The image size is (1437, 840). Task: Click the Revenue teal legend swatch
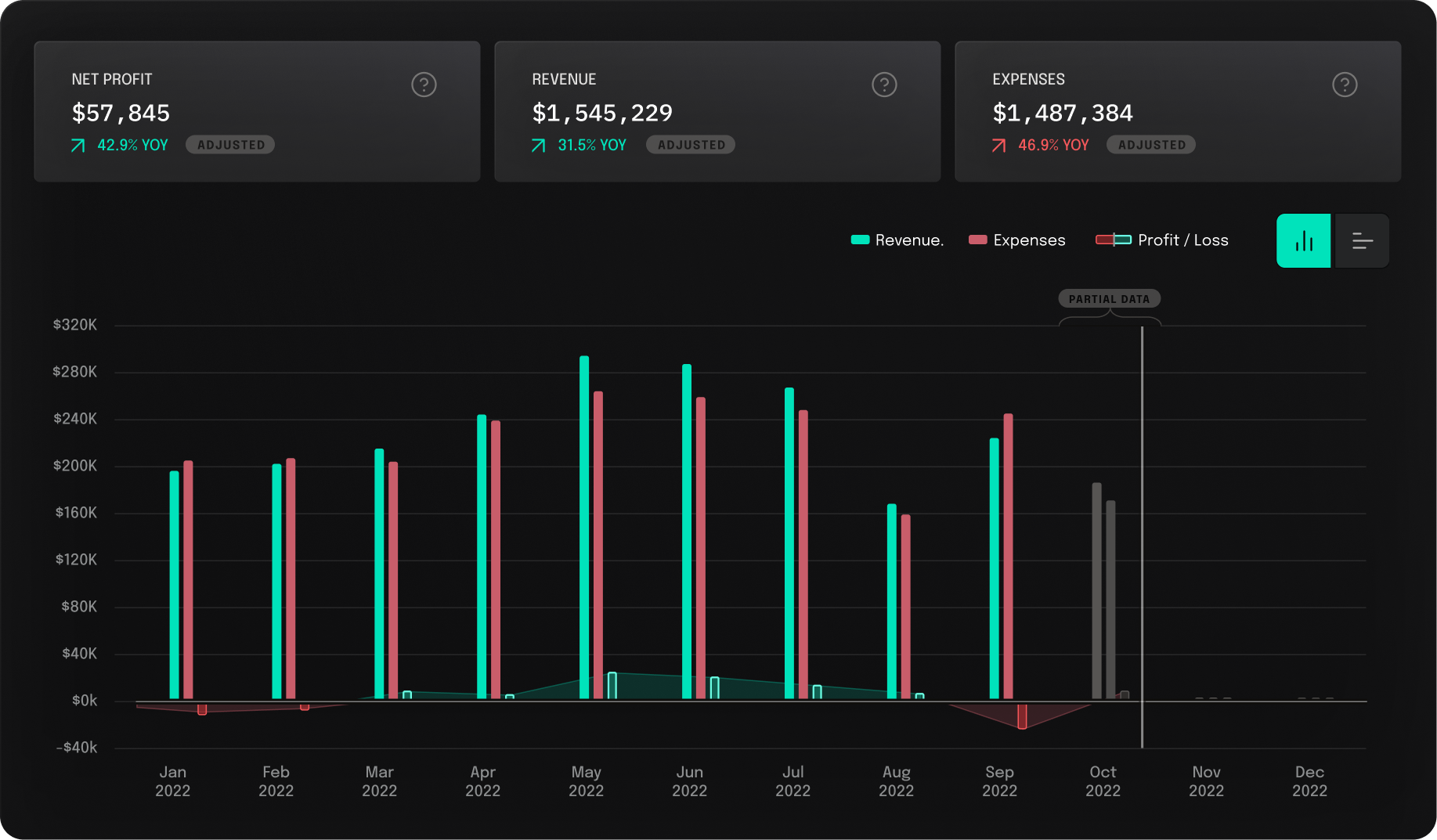860,240
